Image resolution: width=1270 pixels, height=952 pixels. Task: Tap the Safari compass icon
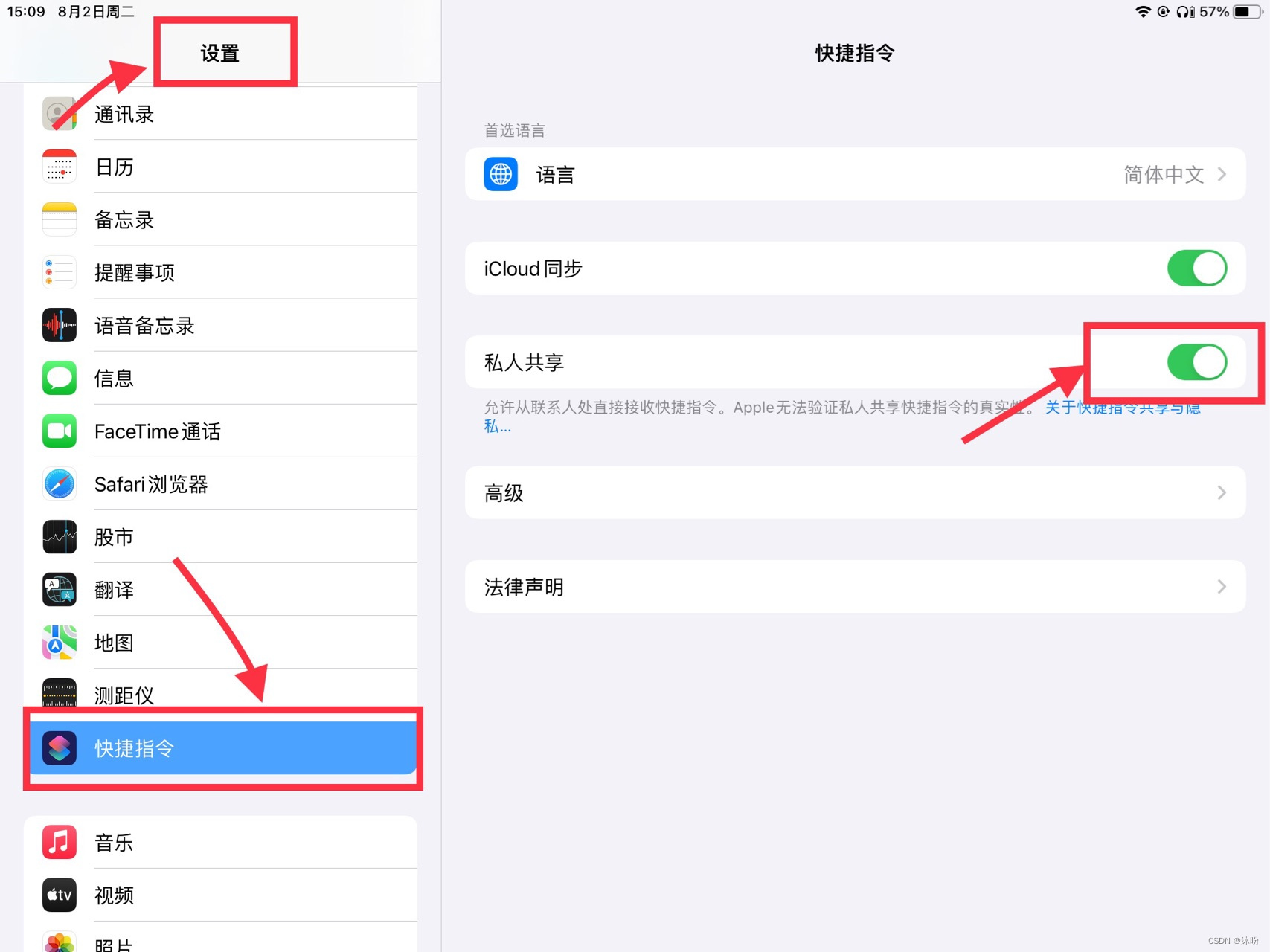click(x=60, y=483)
